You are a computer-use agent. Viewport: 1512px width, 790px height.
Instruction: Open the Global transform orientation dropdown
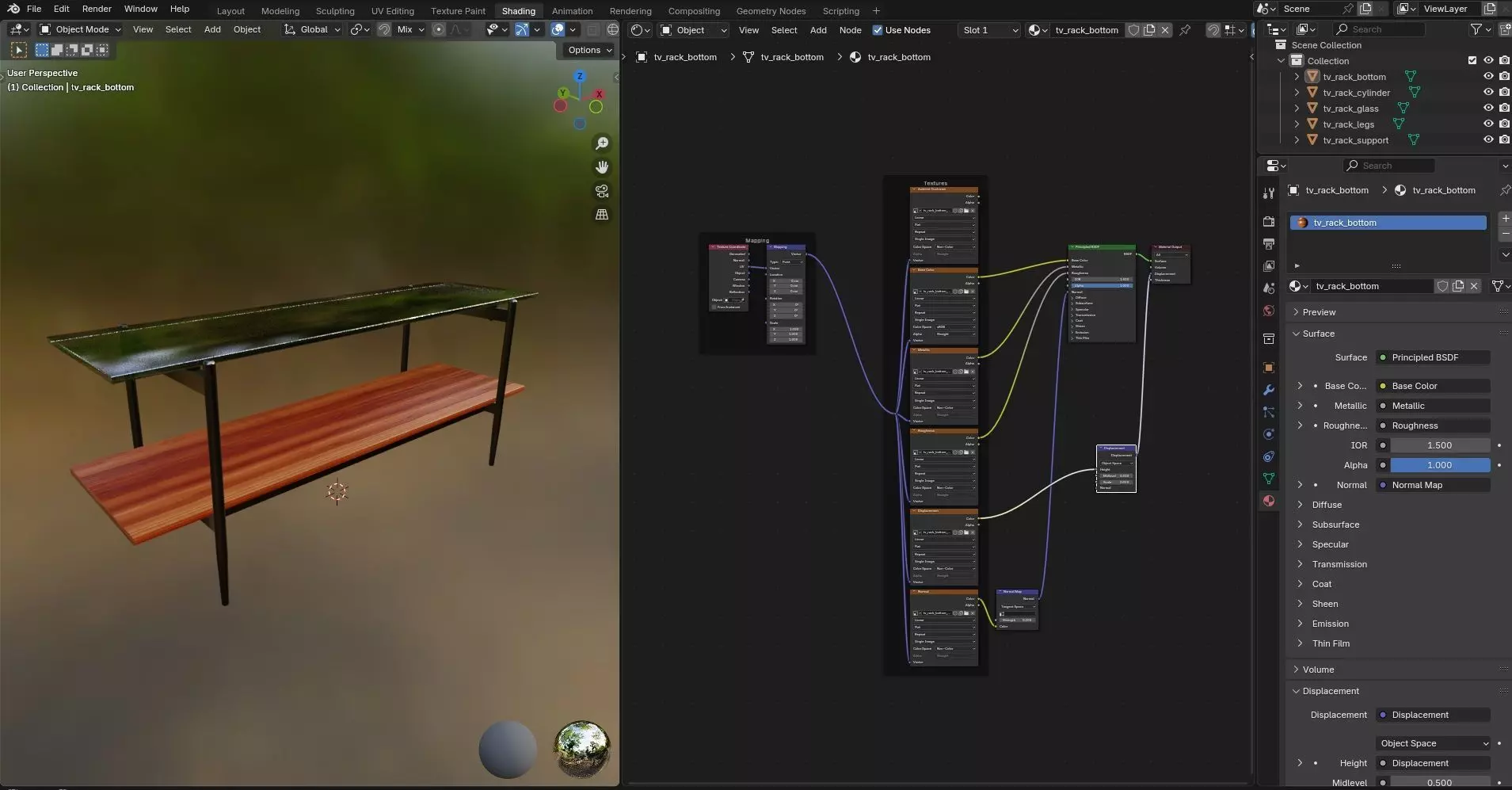click(x=312, y=29)
